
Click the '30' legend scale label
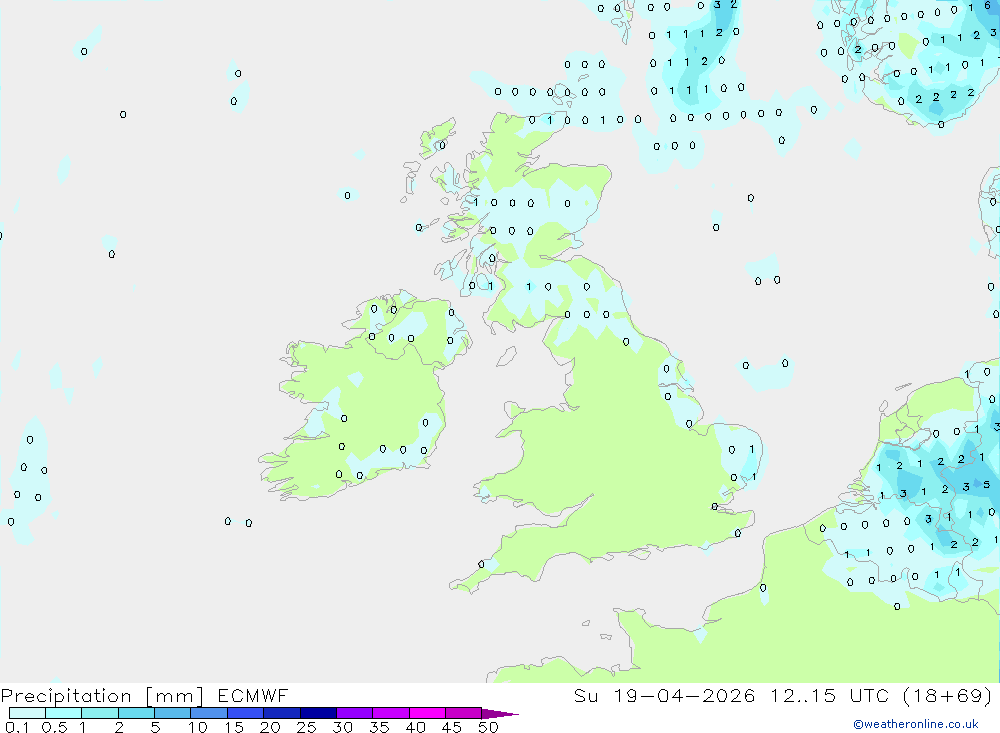[342, 727]
